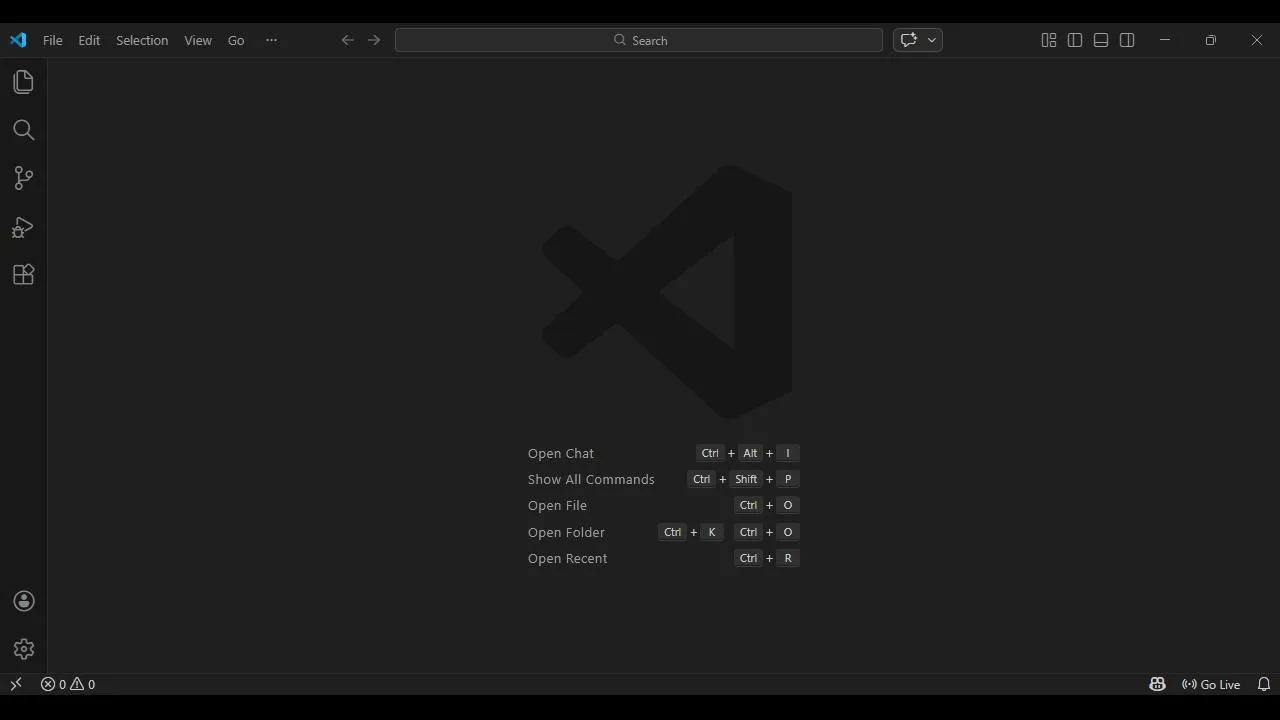
Task: Click the Show All Commands label
Action: pos(591,479)
